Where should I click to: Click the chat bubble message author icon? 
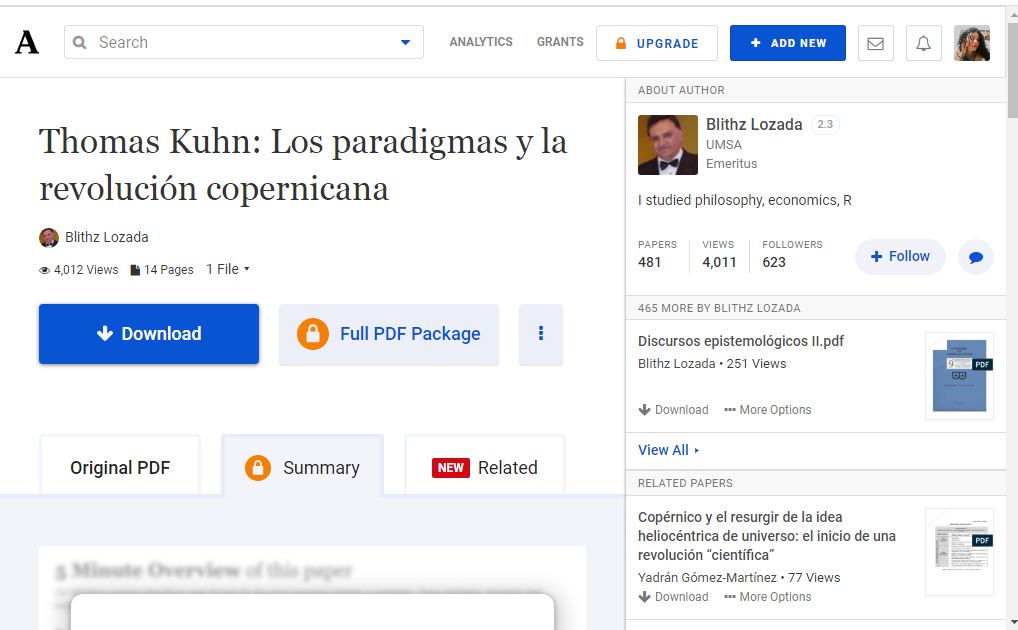point(975,257)
